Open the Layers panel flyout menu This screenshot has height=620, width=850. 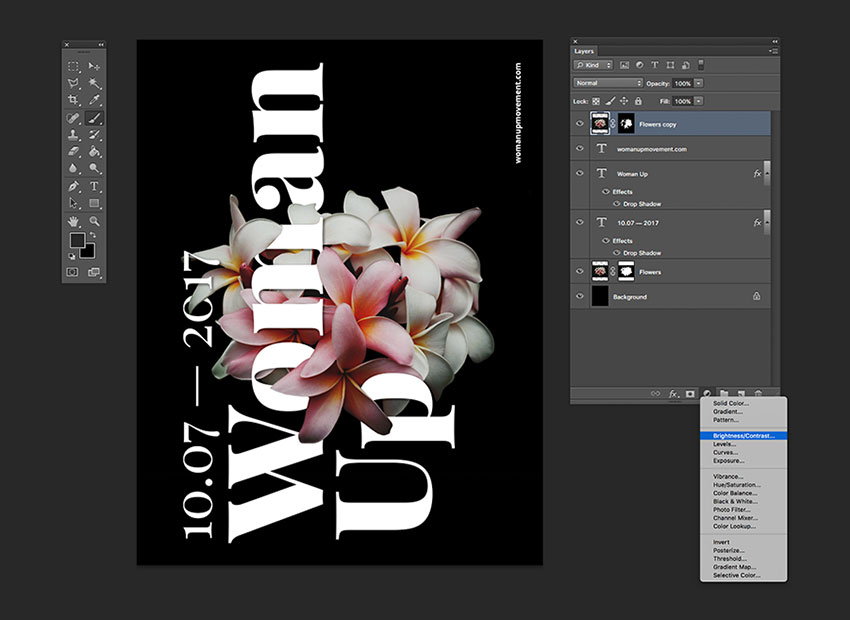pos(774,51)
